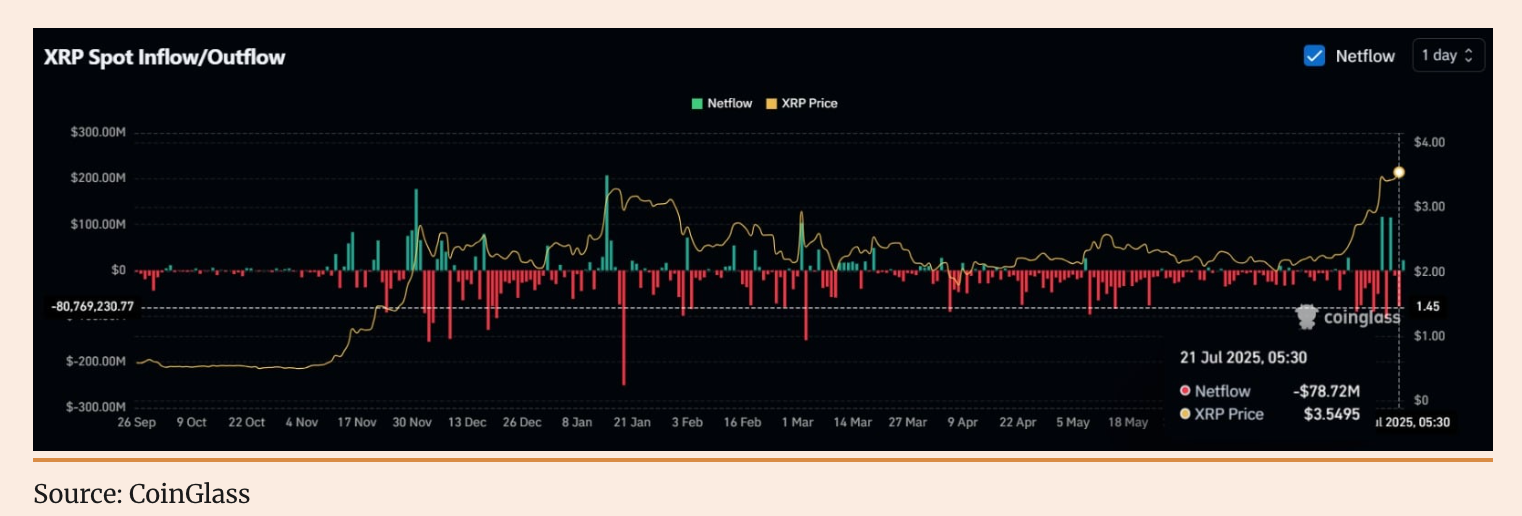Click the green Netflow legend swatch
The height and width of the screenshot is (516, 1522).
696,103
